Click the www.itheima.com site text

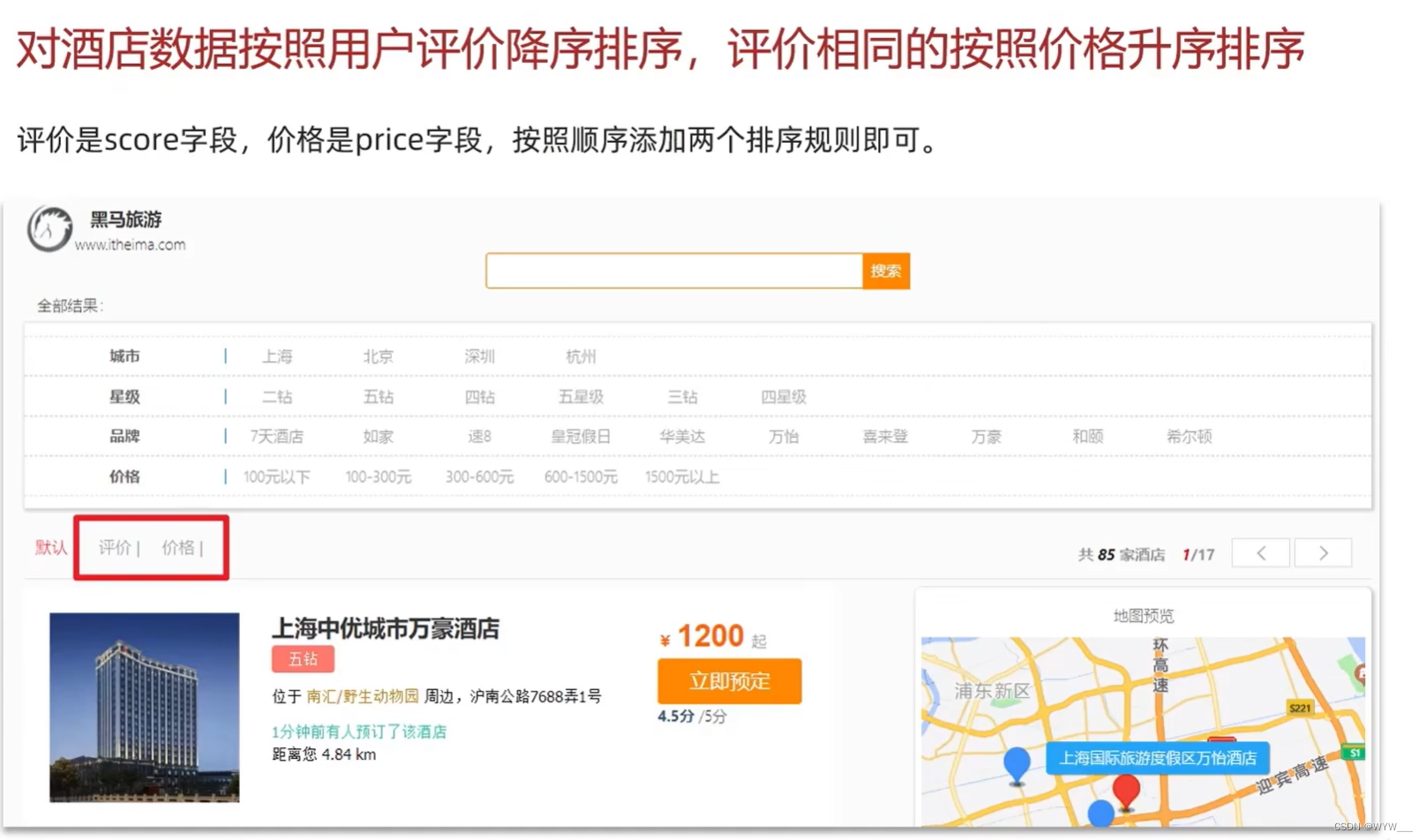pyautogui.click(x=130, y=245)
